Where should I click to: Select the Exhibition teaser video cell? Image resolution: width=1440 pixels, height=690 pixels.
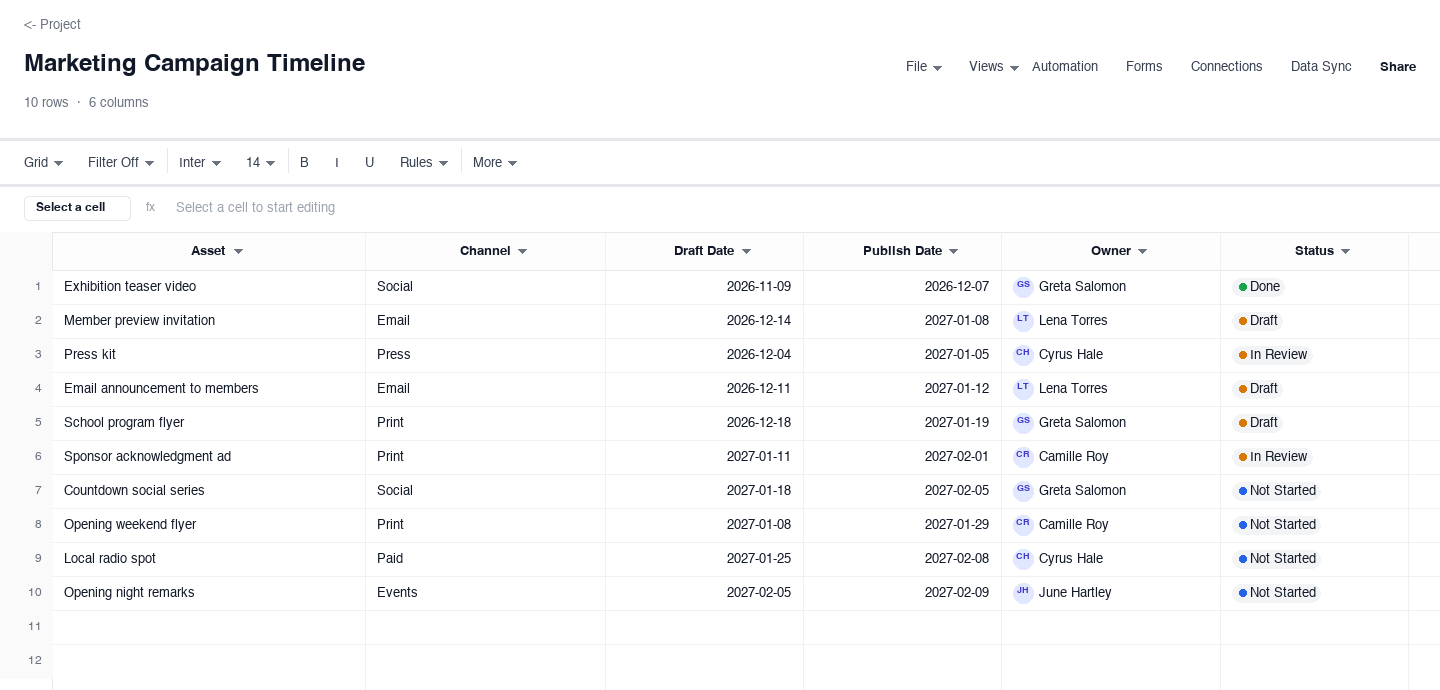pyautogui.click(x=209, y=287)
